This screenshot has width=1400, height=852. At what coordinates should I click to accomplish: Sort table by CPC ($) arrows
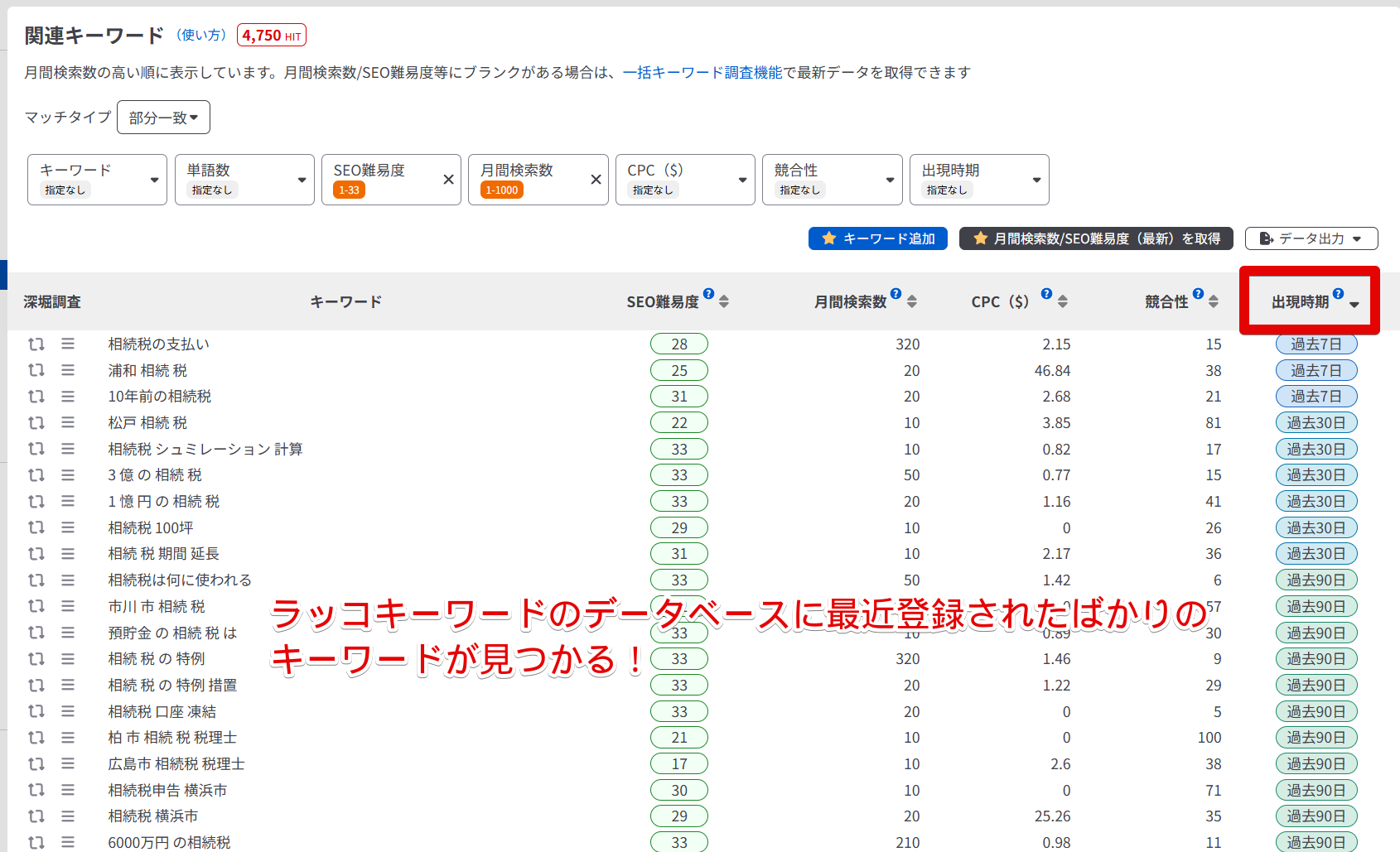point(1063,301)
